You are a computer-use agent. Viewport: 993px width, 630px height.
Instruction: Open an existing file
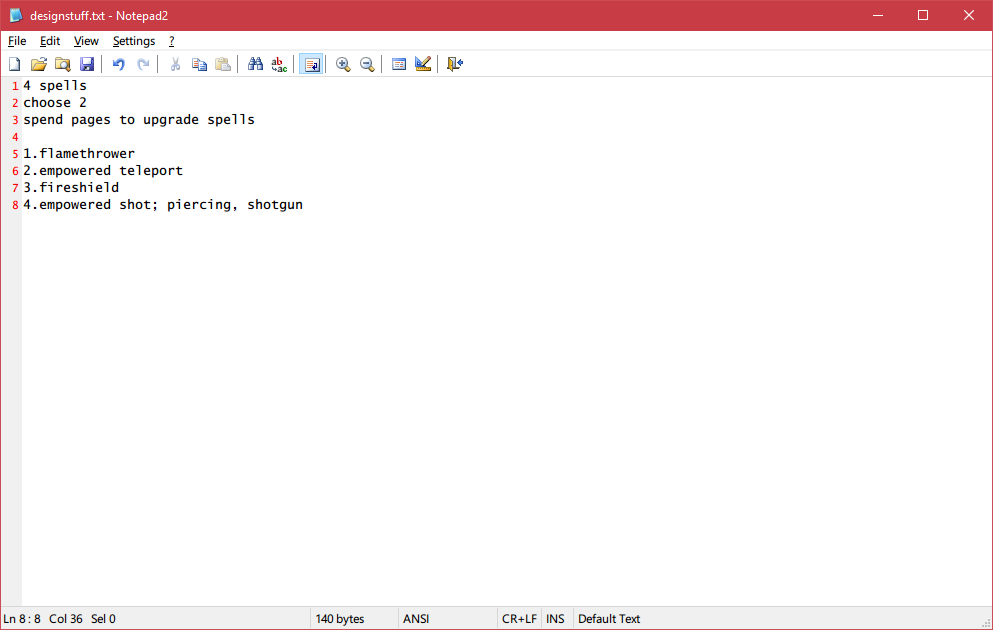click(x=38, y=63)
